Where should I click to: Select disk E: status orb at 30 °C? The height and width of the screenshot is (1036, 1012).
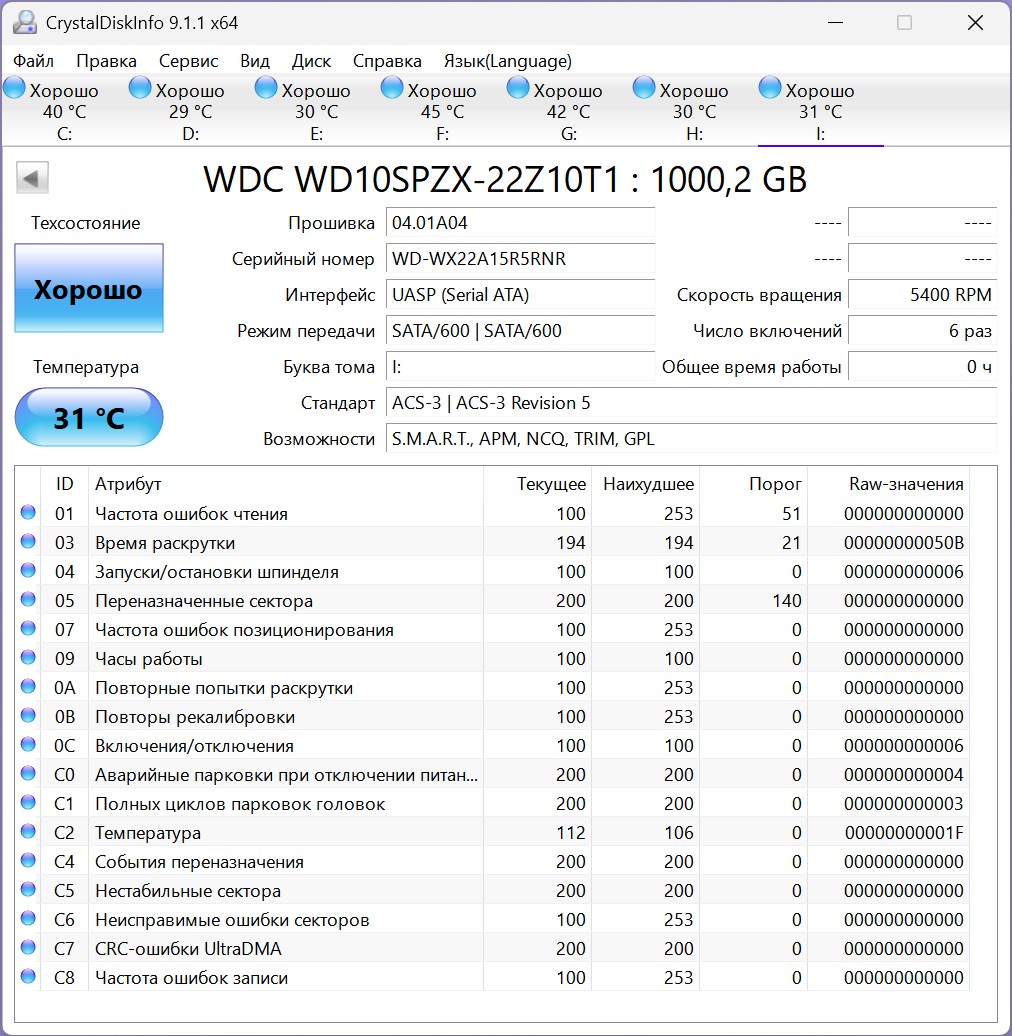(x=266, y=88)
